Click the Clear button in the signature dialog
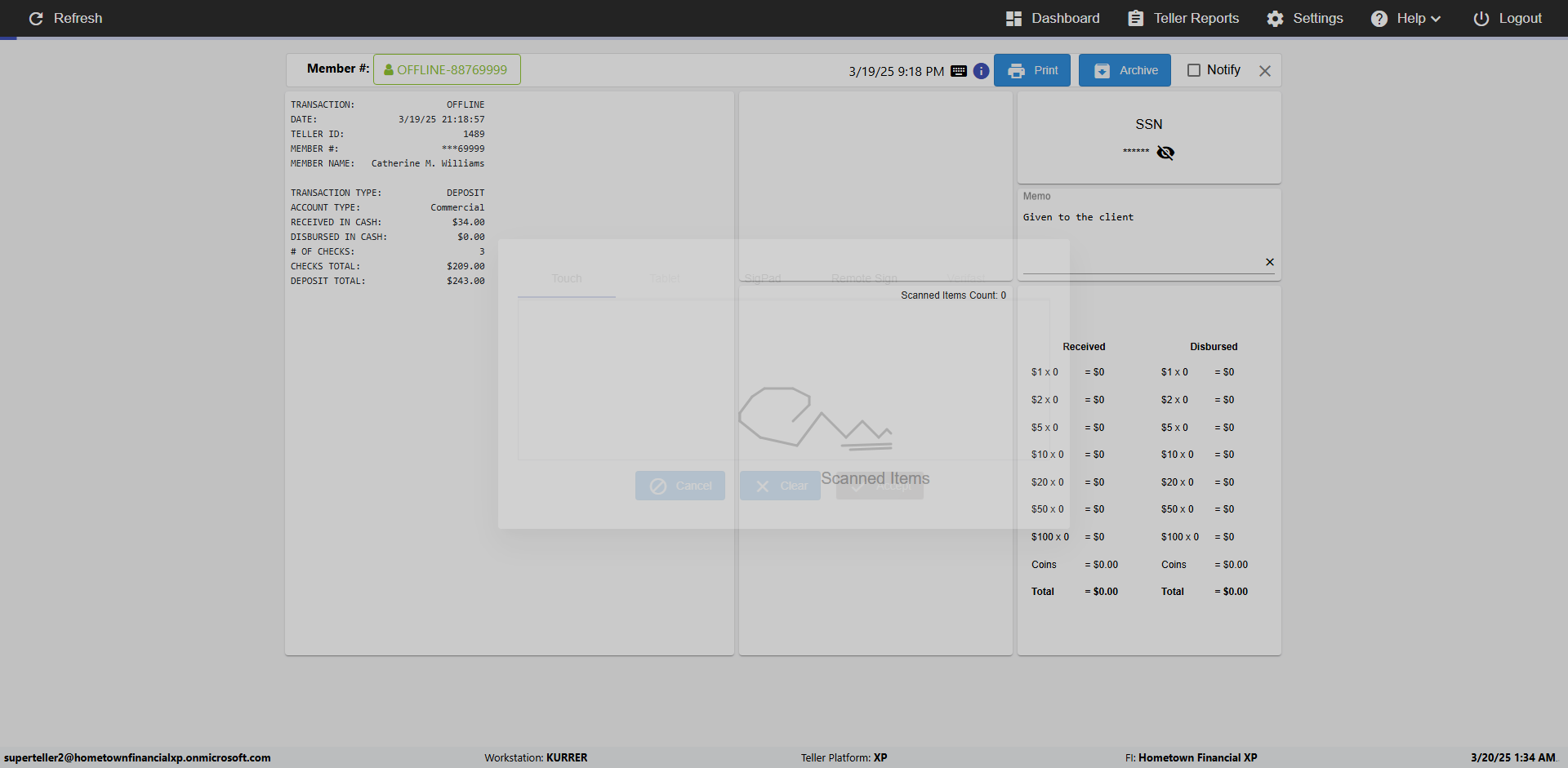Image resolution: width=1568 pixels, height=768 pixels. (x=780, y=486)
